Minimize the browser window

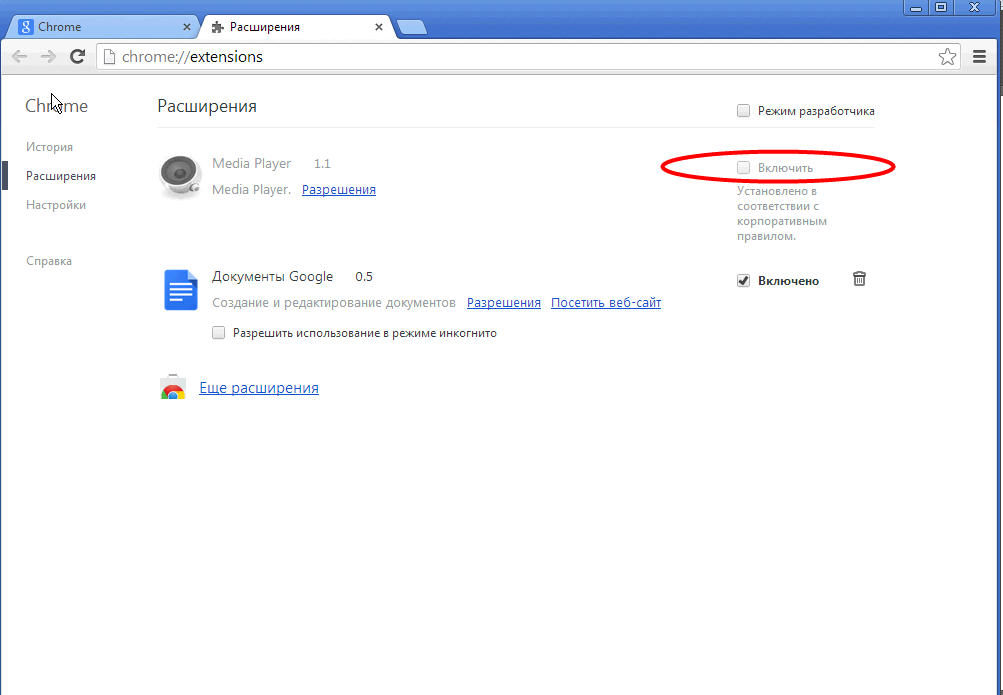click(x=917, y=7)
